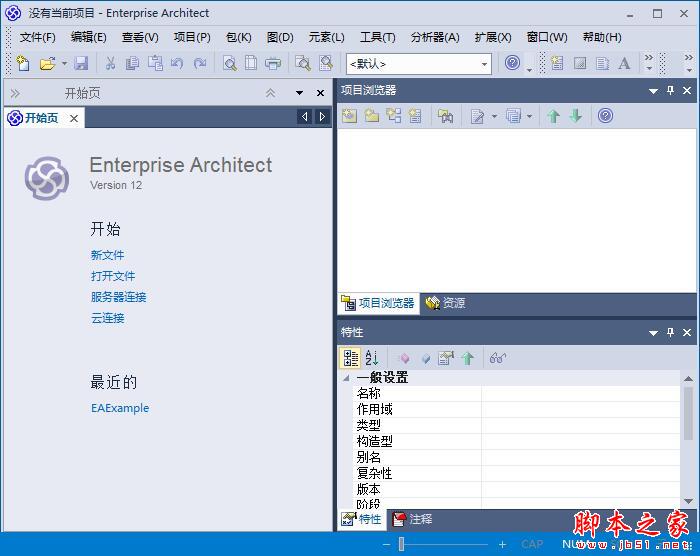Close the 开始页 tab

point(74,118)
